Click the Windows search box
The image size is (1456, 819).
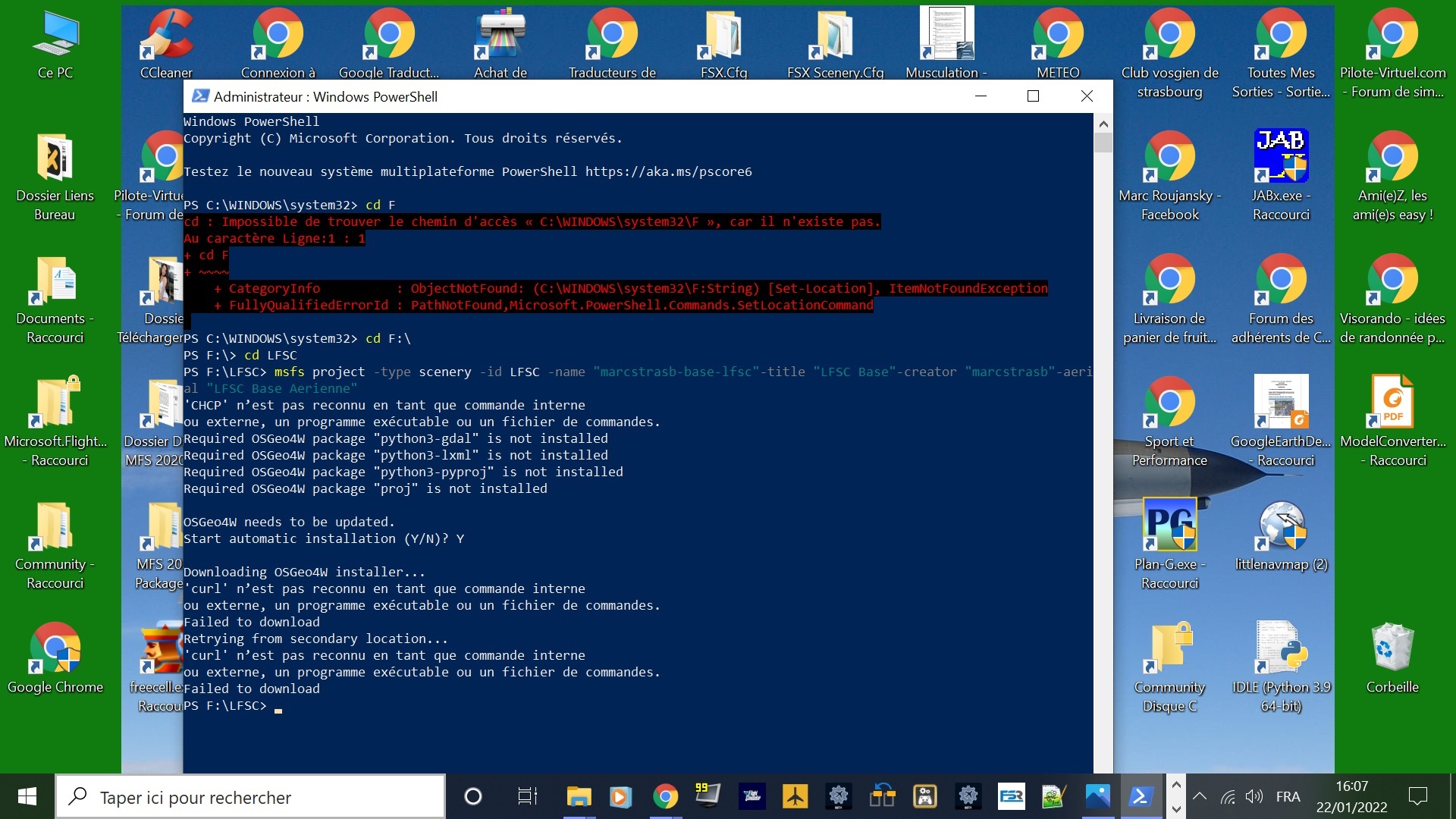point(250,797)
